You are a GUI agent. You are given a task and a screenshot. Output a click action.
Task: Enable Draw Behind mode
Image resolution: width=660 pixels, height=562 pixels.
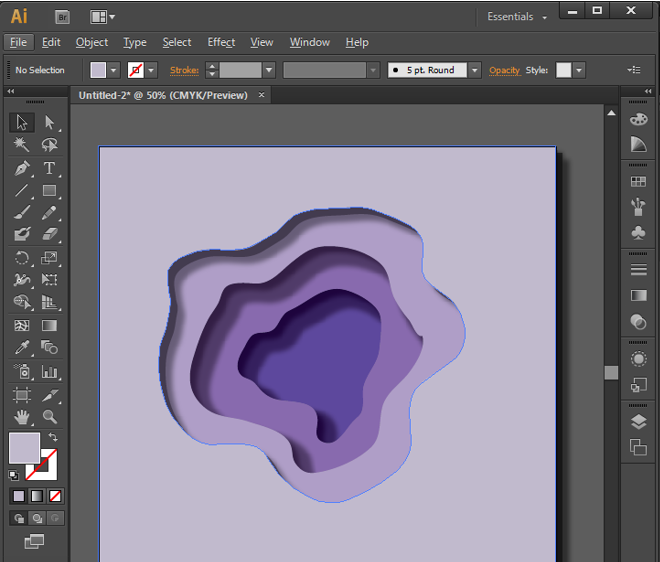point(37,518)
